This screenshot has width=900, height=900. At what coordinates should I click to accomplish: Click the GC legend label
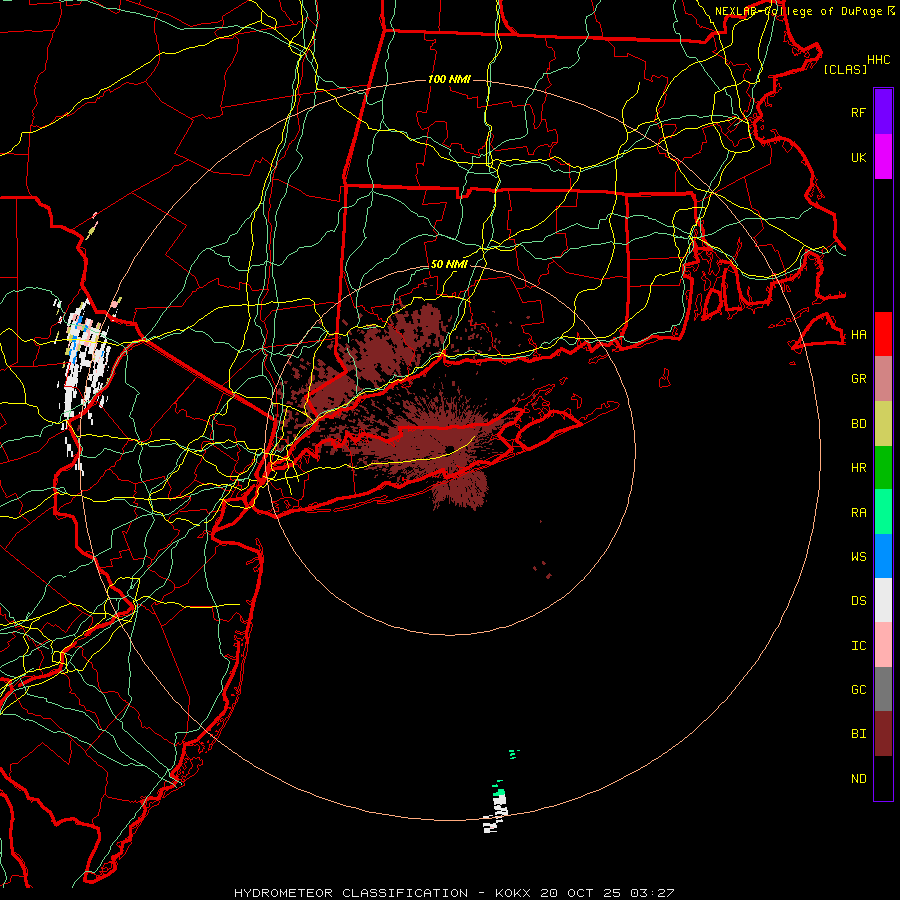pyautogui.click(x=859, y=690)
